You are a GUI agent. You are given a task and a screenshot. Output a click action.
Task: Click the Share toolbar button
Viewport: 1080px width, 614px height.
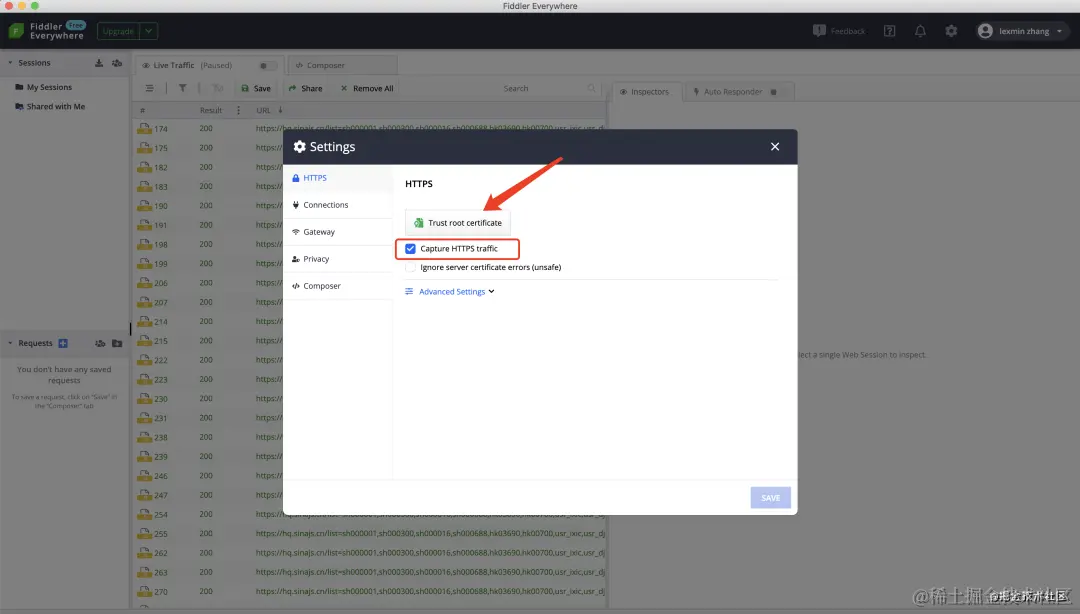click(305, 88)
